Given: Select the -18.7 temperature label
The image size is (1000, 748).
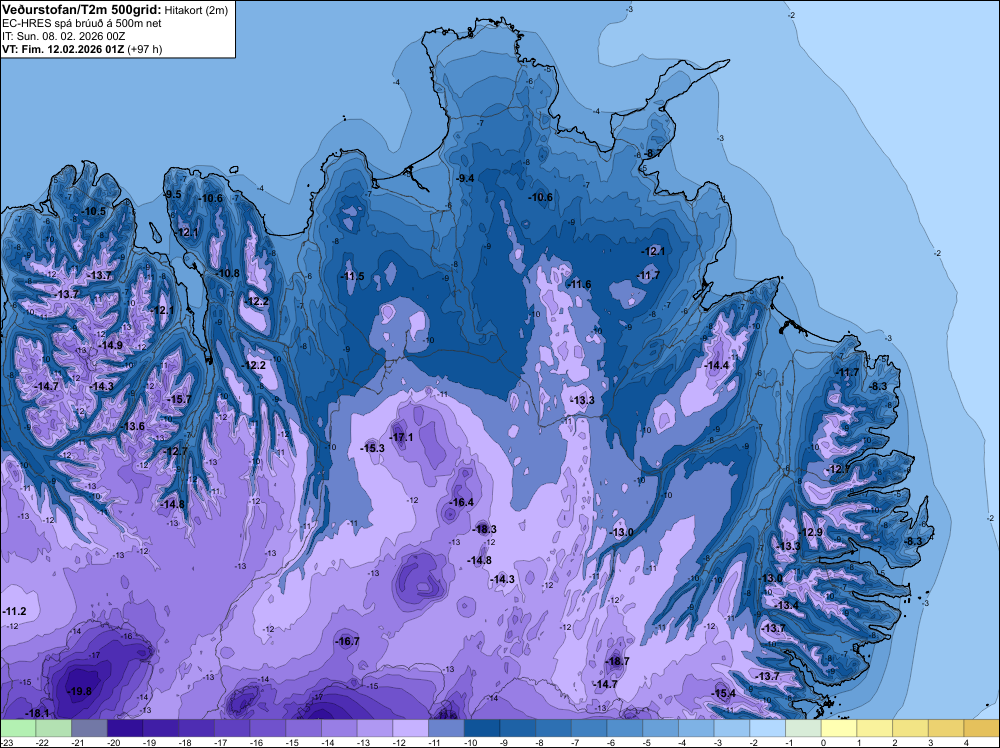Looking at the screenshot, I should click(x=617, y=661).
